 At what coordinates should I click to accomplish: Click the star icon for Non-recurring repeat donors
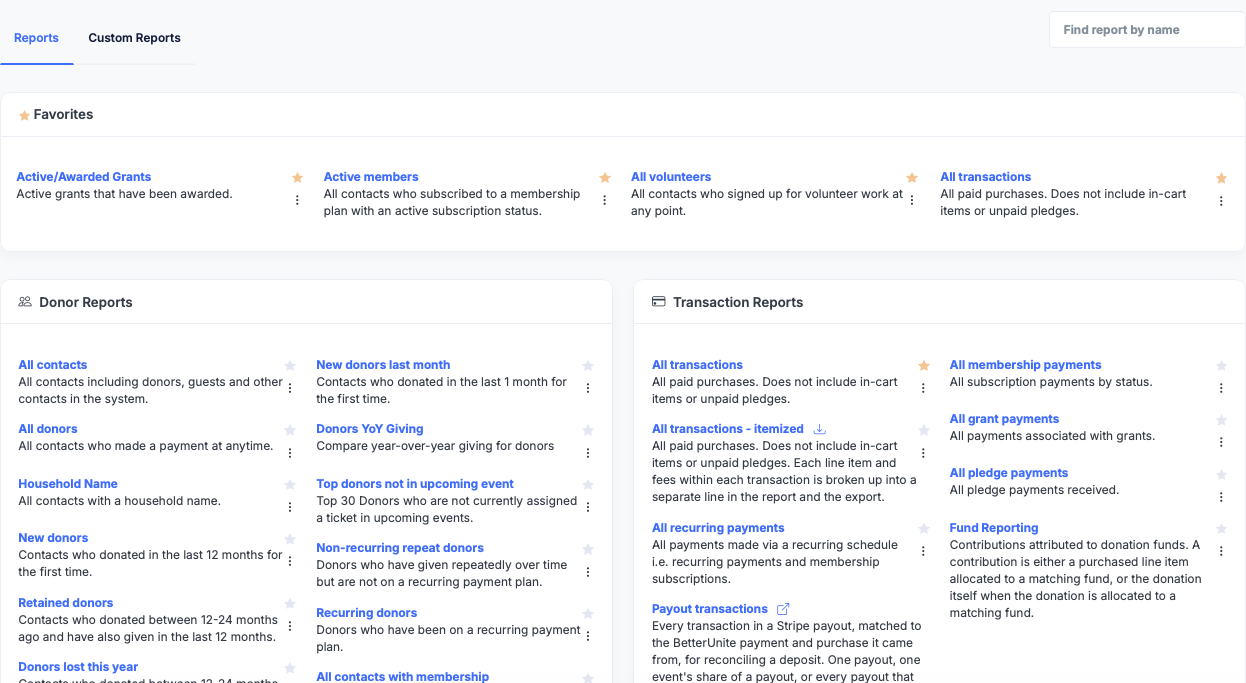click(588, 549)
